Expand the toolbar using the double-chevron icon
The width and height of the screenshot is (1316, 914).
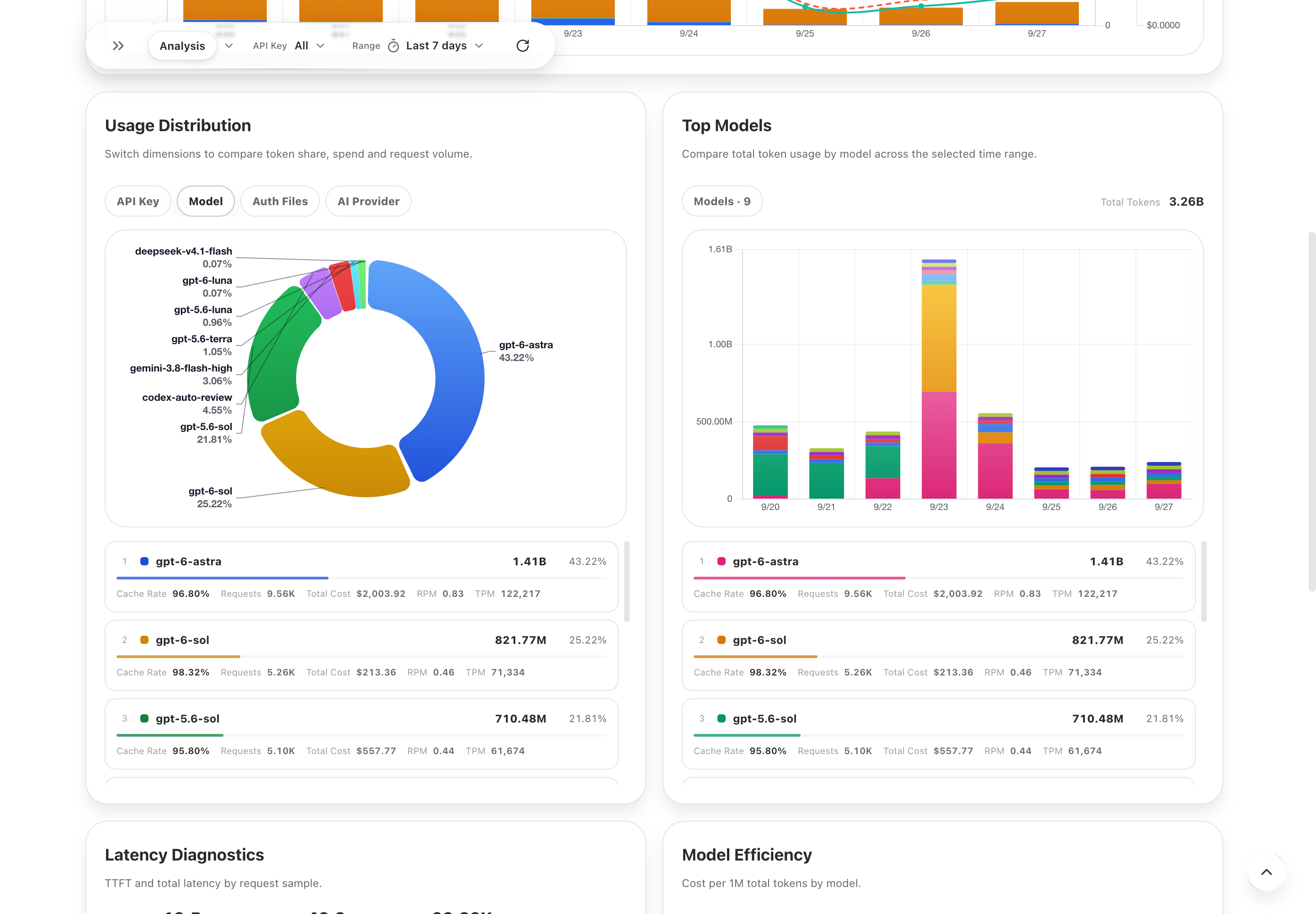point(118,46)
